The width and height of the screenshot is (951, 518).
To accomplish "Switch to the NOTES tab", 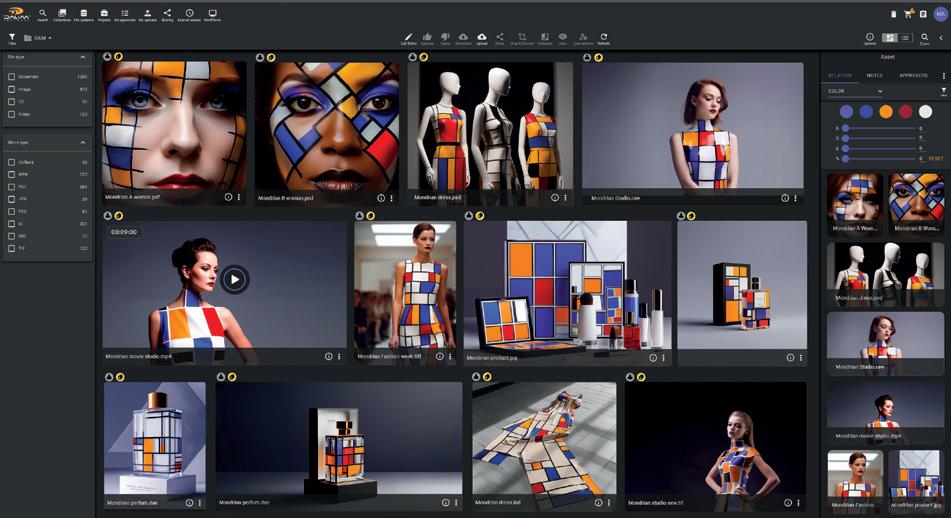I will (875, 75).
